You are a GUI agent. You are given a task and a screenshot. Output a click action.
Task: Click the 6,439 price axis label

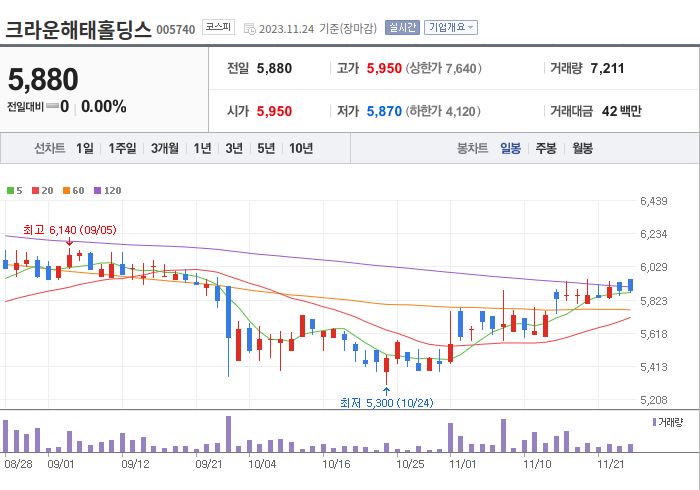click(x=654, y=201)
